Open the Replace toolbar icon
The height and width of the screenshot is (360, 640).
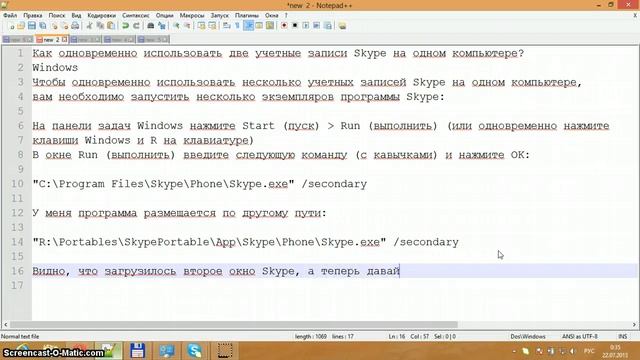pyautogui.click(x=162, y=26)
